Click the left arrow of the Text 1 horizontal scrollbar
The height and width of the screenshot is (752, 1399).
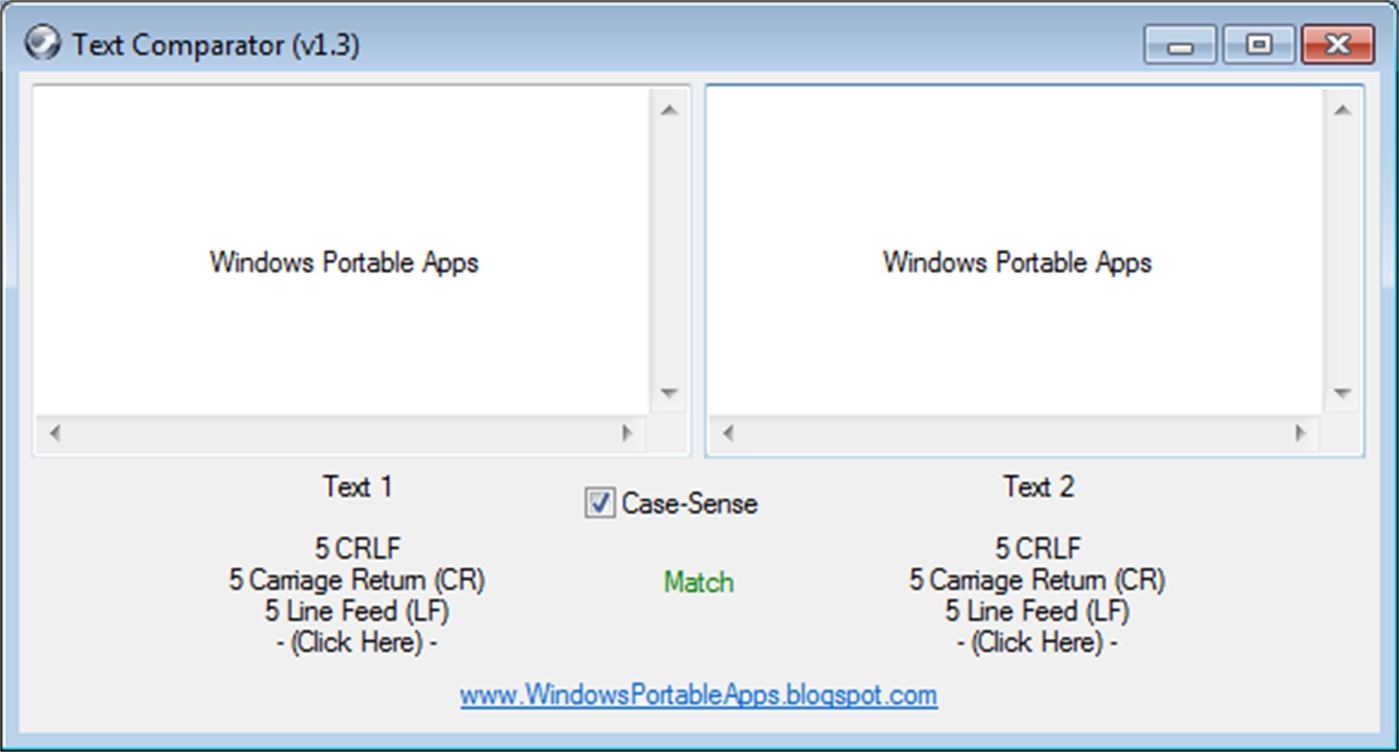tap(55, 434)
